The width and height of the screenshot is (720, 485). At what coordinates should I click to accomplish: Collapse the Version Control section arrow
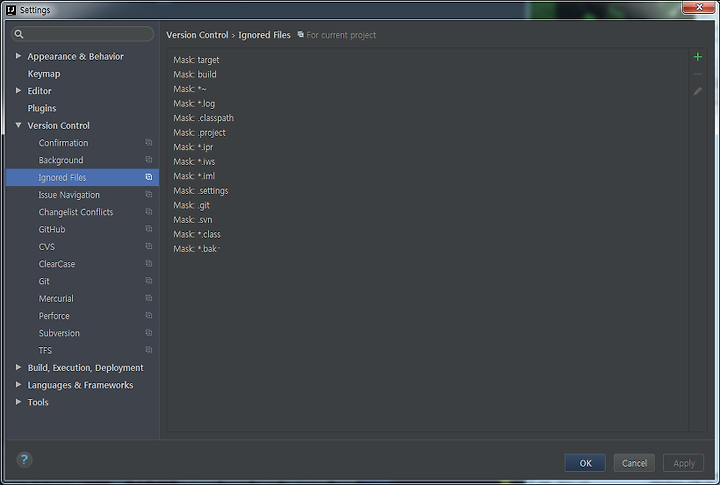pos(18,125)
